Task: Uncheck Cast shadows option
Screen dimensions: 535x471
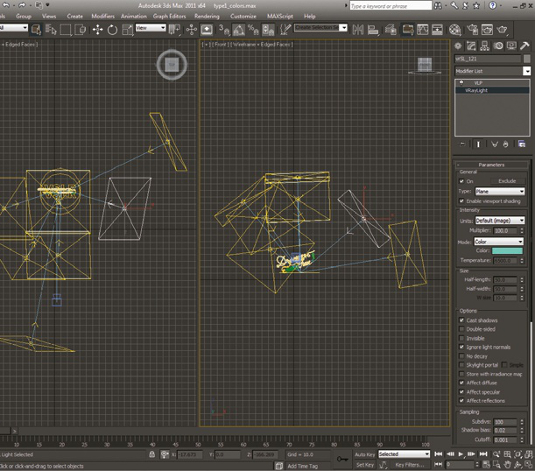Action: 462,320
